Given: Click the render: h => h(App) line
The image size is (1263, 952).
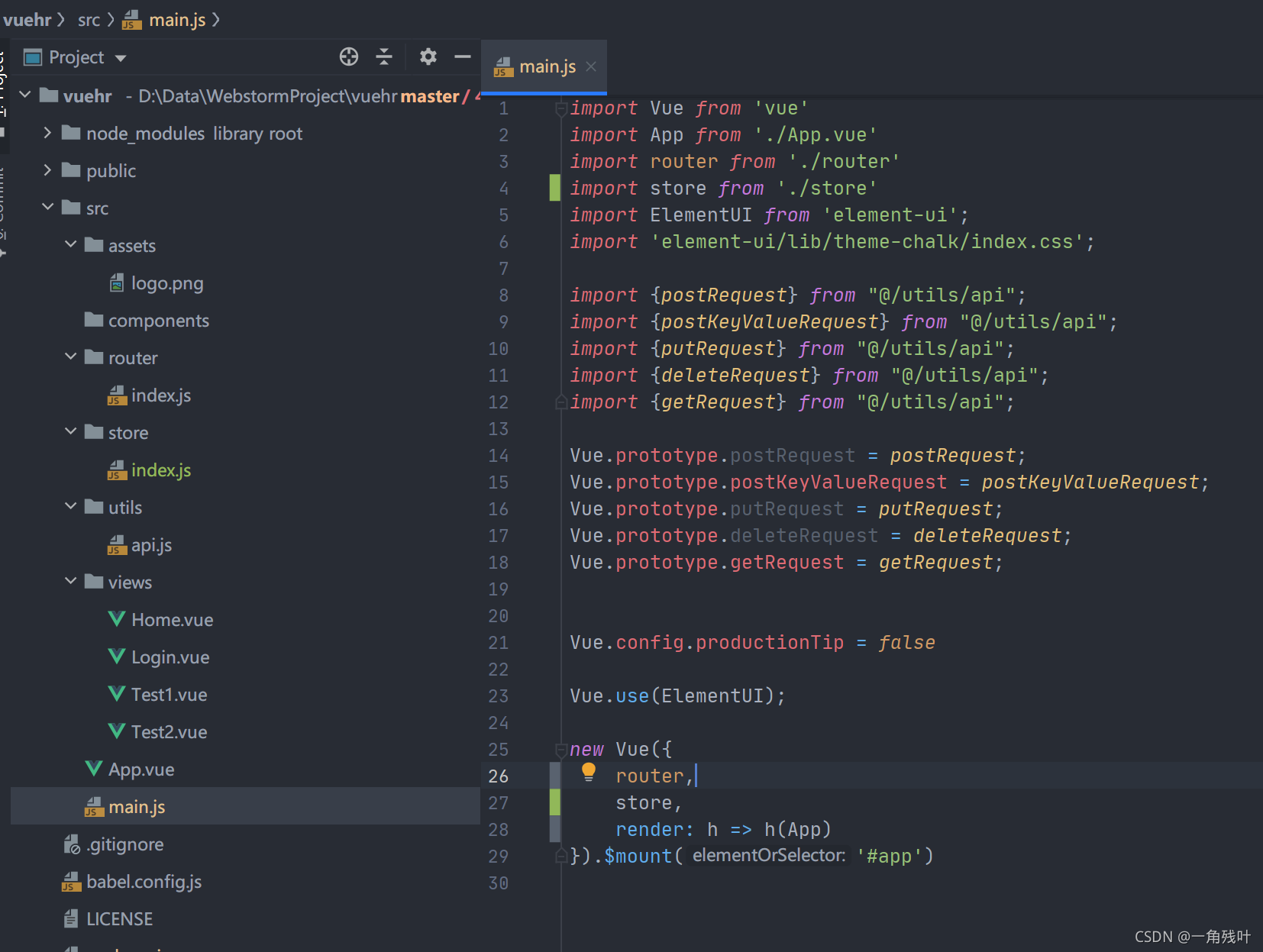Looking at the screenshot, I should [x=723, y=830].
